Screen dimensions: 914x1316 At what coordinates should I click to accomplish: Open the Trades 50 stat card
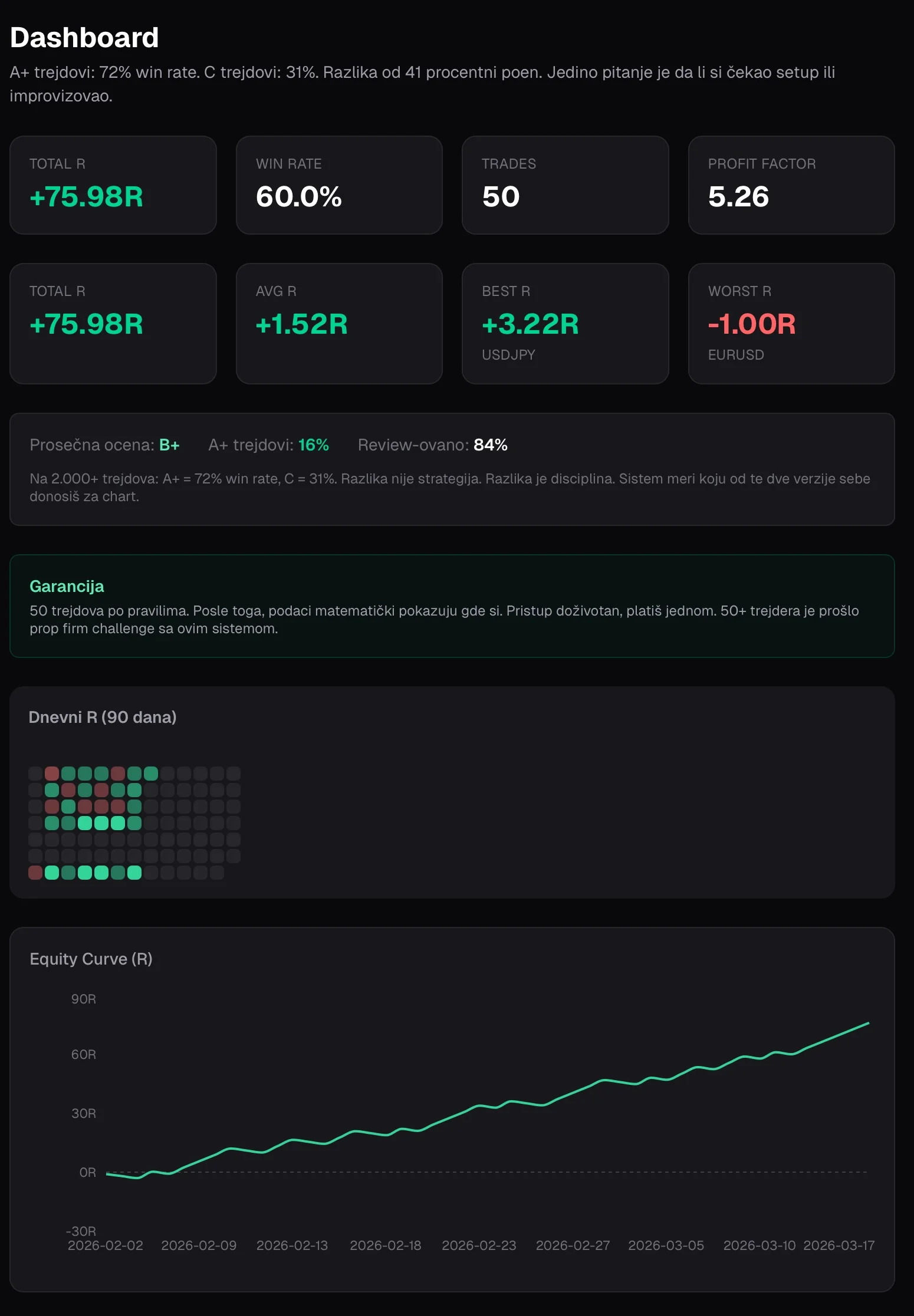(566, 185)
